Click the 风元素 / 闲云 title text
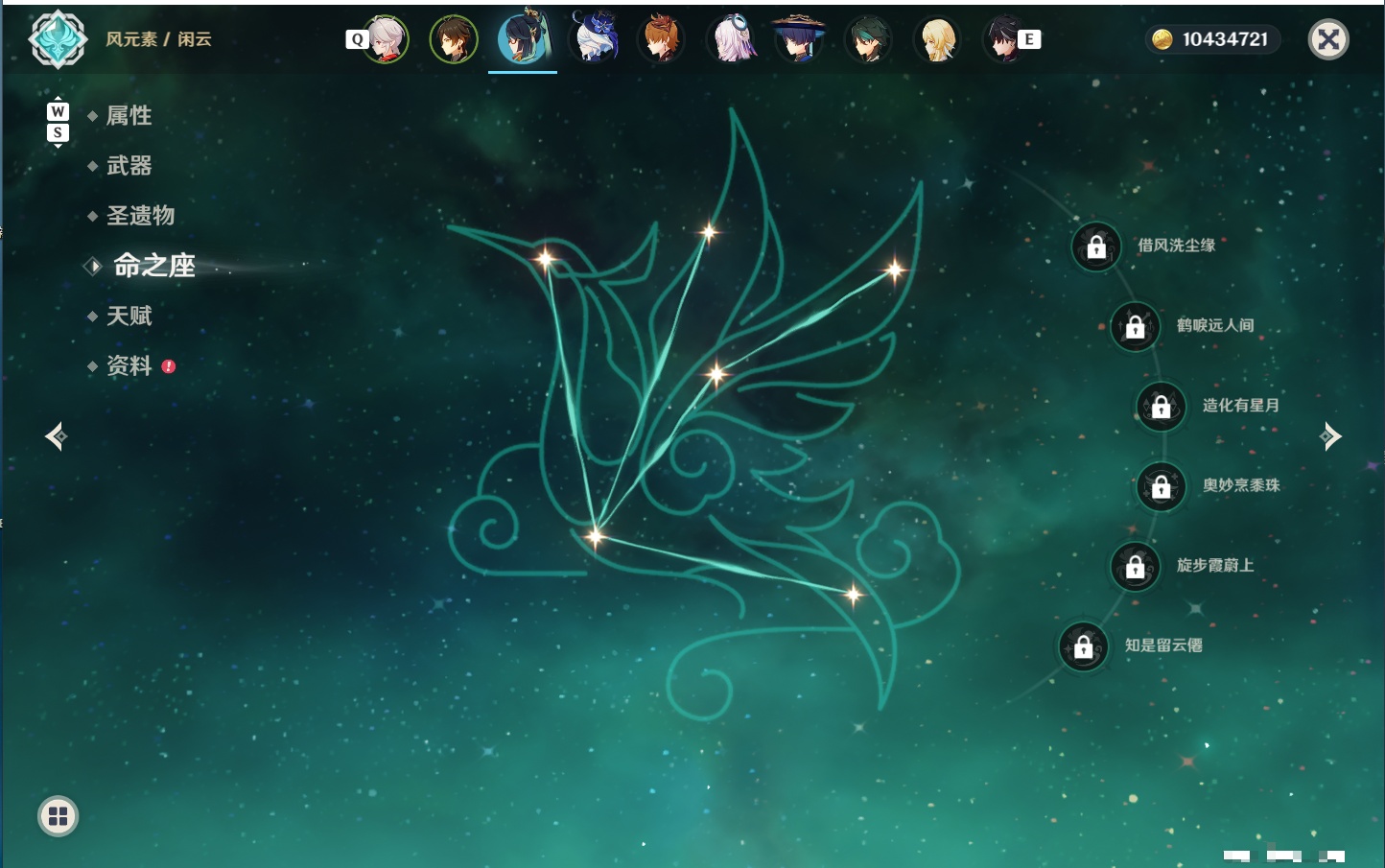 (x=158, y=39)
